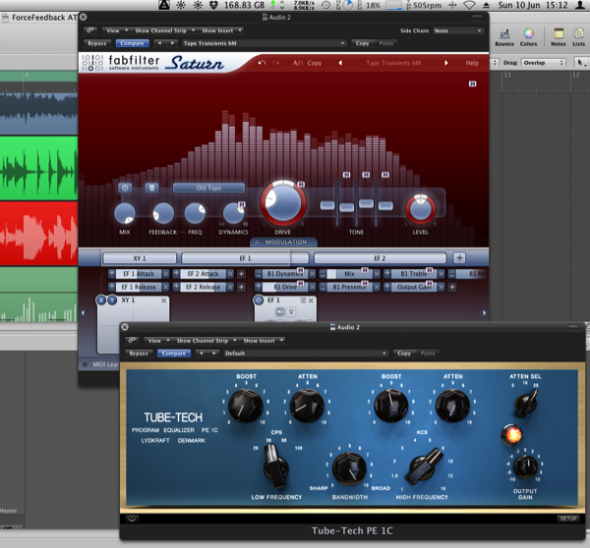
Task: Remove the EF 1 Attack modulation slot
Action: coord(166,274)
